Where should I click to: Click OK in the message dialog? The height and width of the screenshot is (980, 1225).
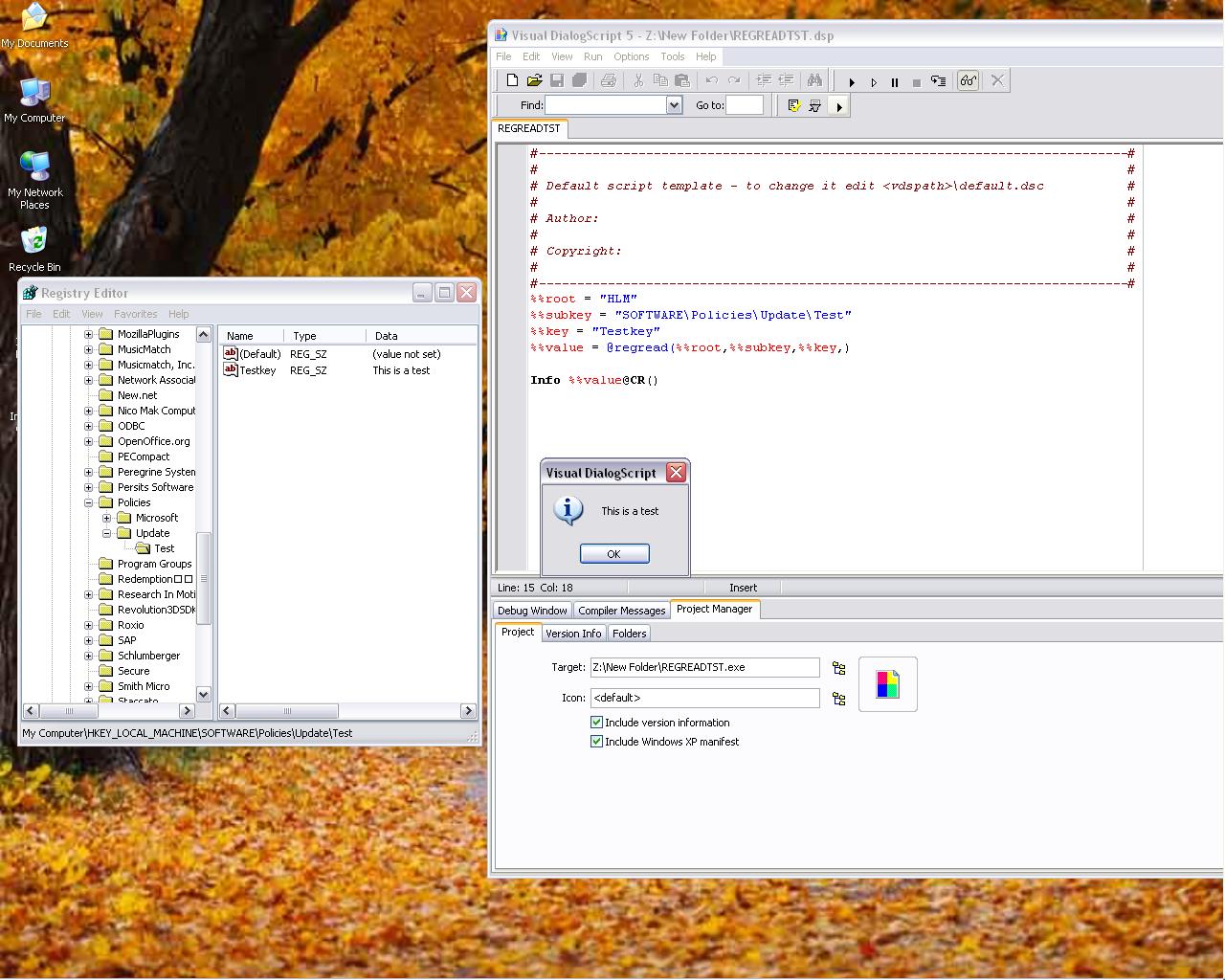tap(614, 554)
